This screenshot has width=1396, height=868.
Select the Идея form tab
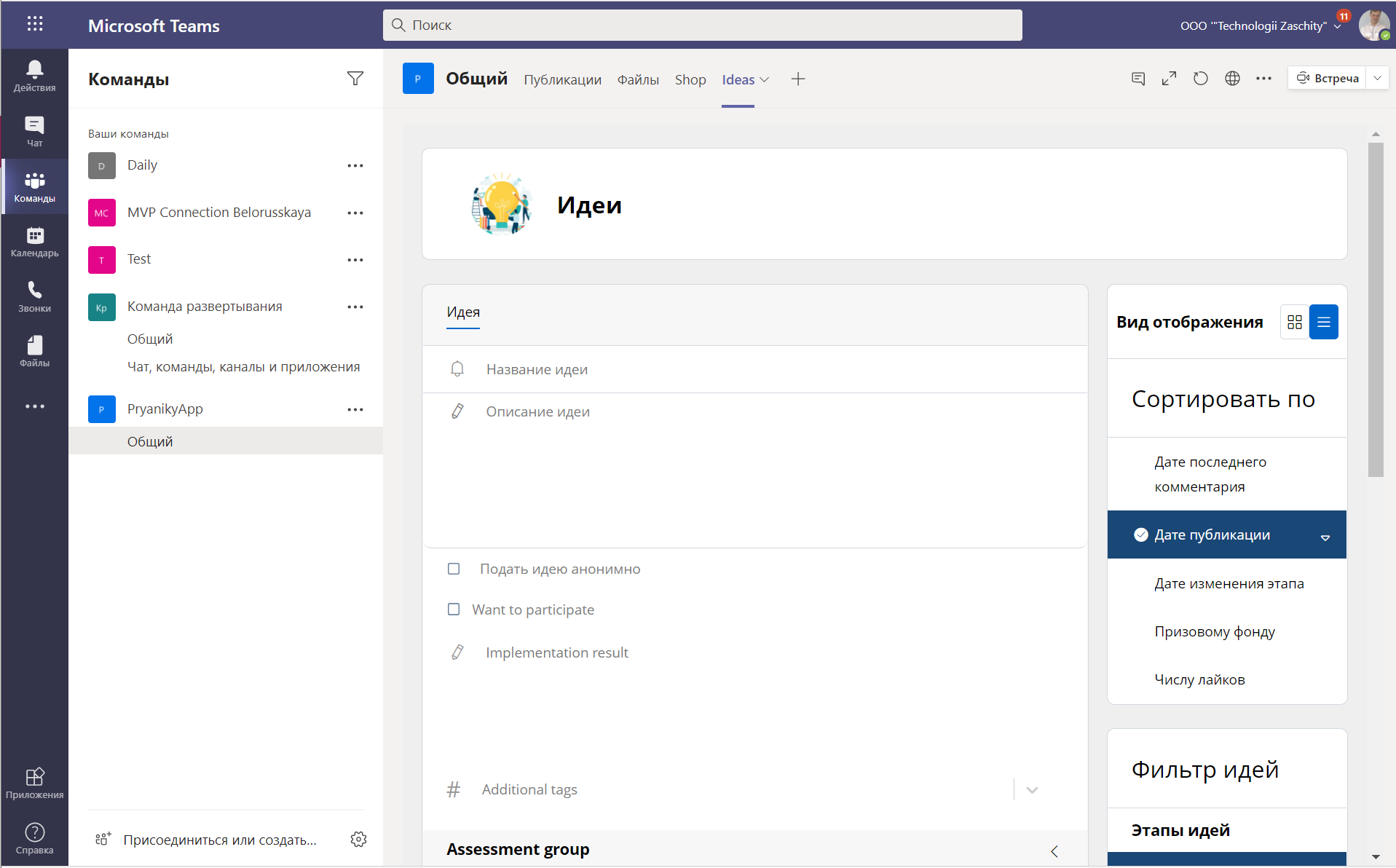463,312
